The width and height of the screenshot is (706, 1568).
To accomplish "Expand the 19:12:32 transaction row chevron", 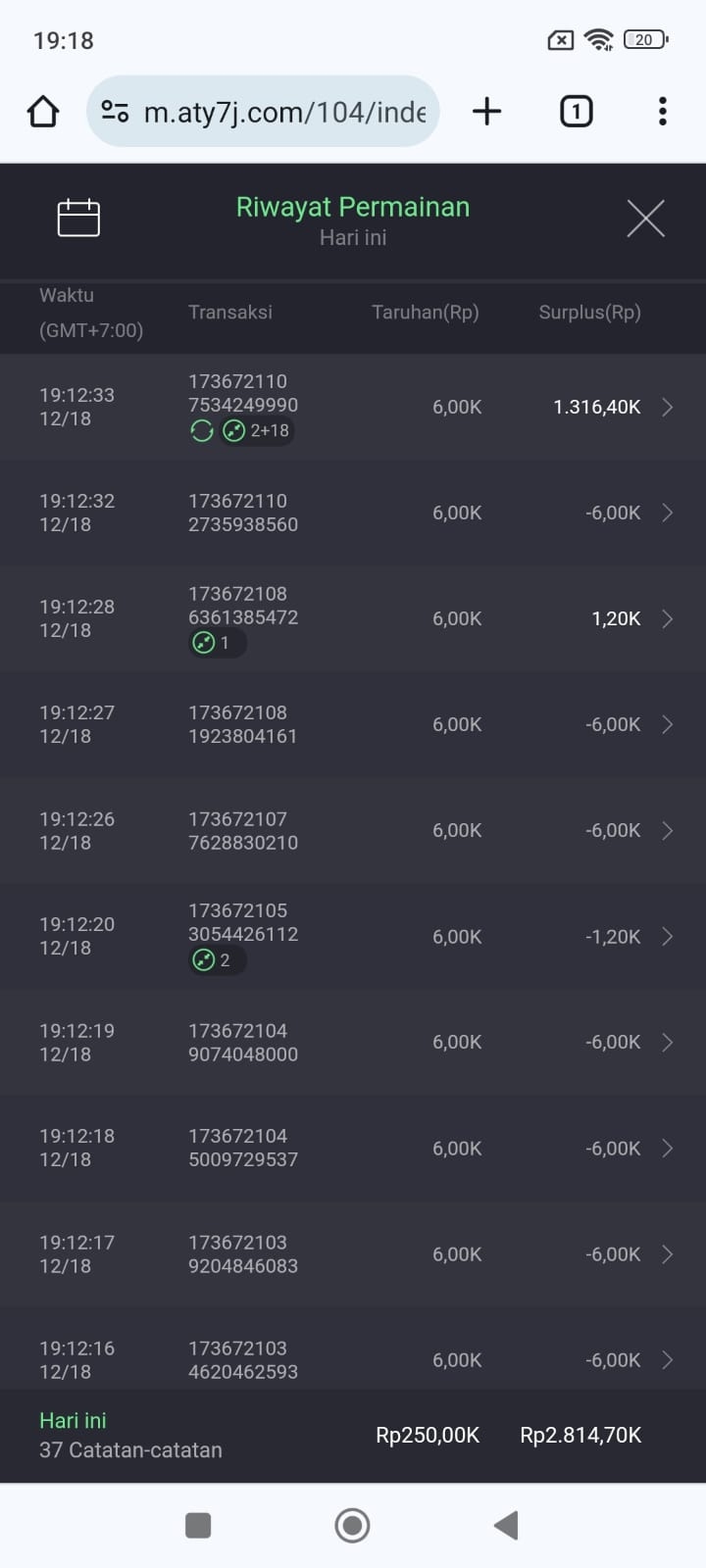I will 667,513.
